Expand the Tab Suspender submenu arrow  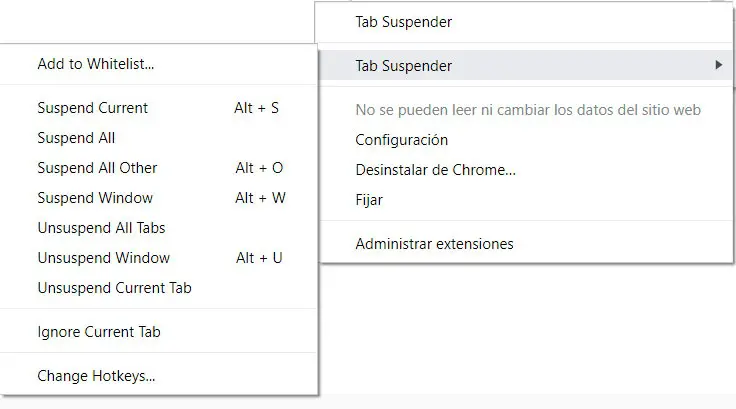pyautogui.click(x=719, y=66)
